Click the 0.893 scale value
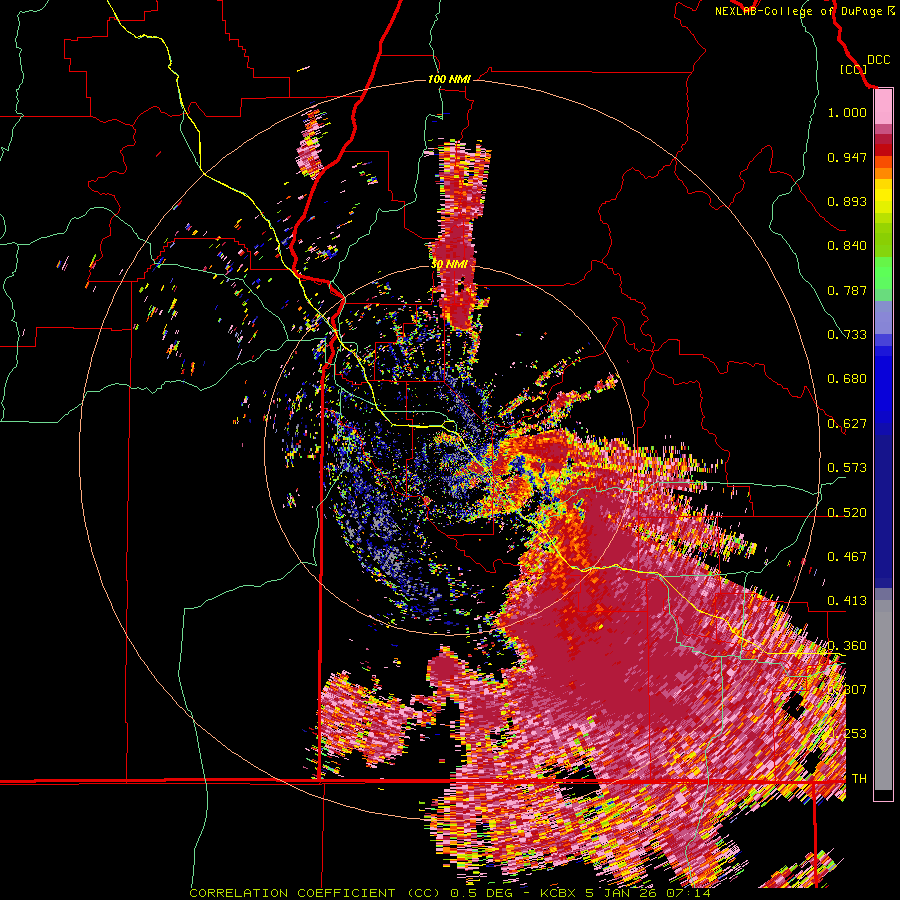Image resolution: width=900 pixels, height=900 pixels. (x=847, y=201)
